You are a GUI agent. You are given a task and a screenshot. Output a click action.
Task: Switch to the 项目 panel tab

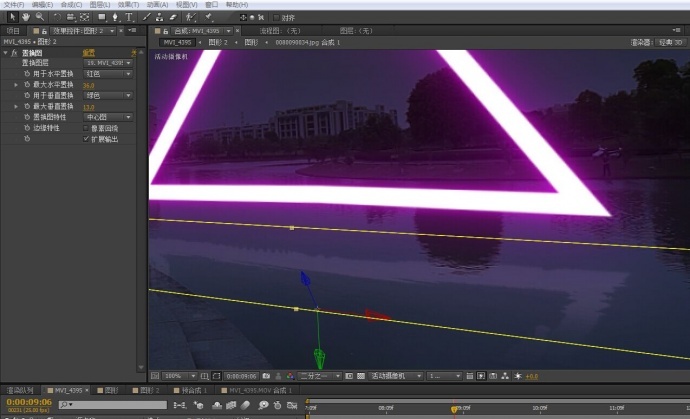[x=13, y=31]
